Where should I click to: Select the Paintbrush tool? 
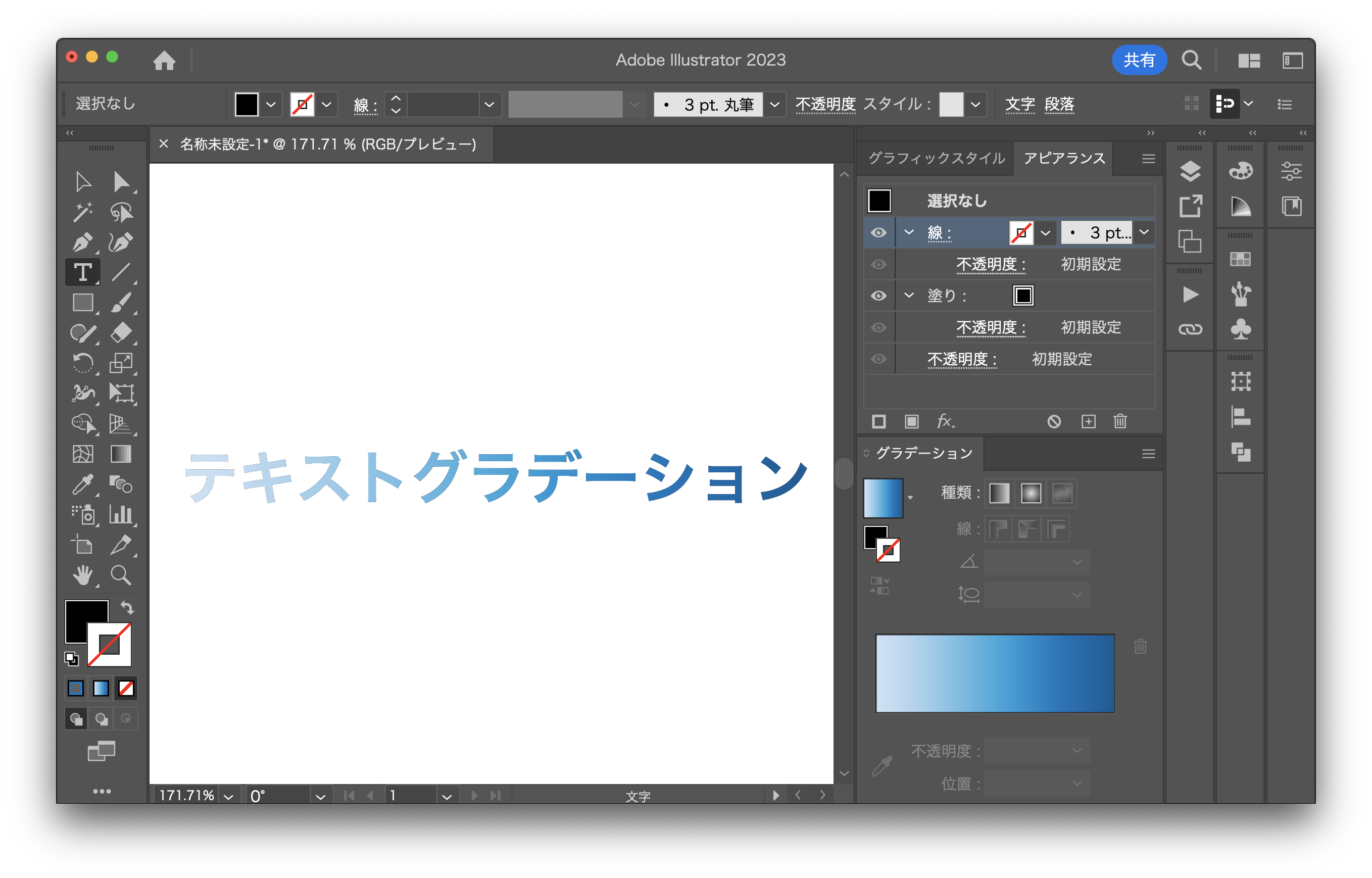[121, 303]
